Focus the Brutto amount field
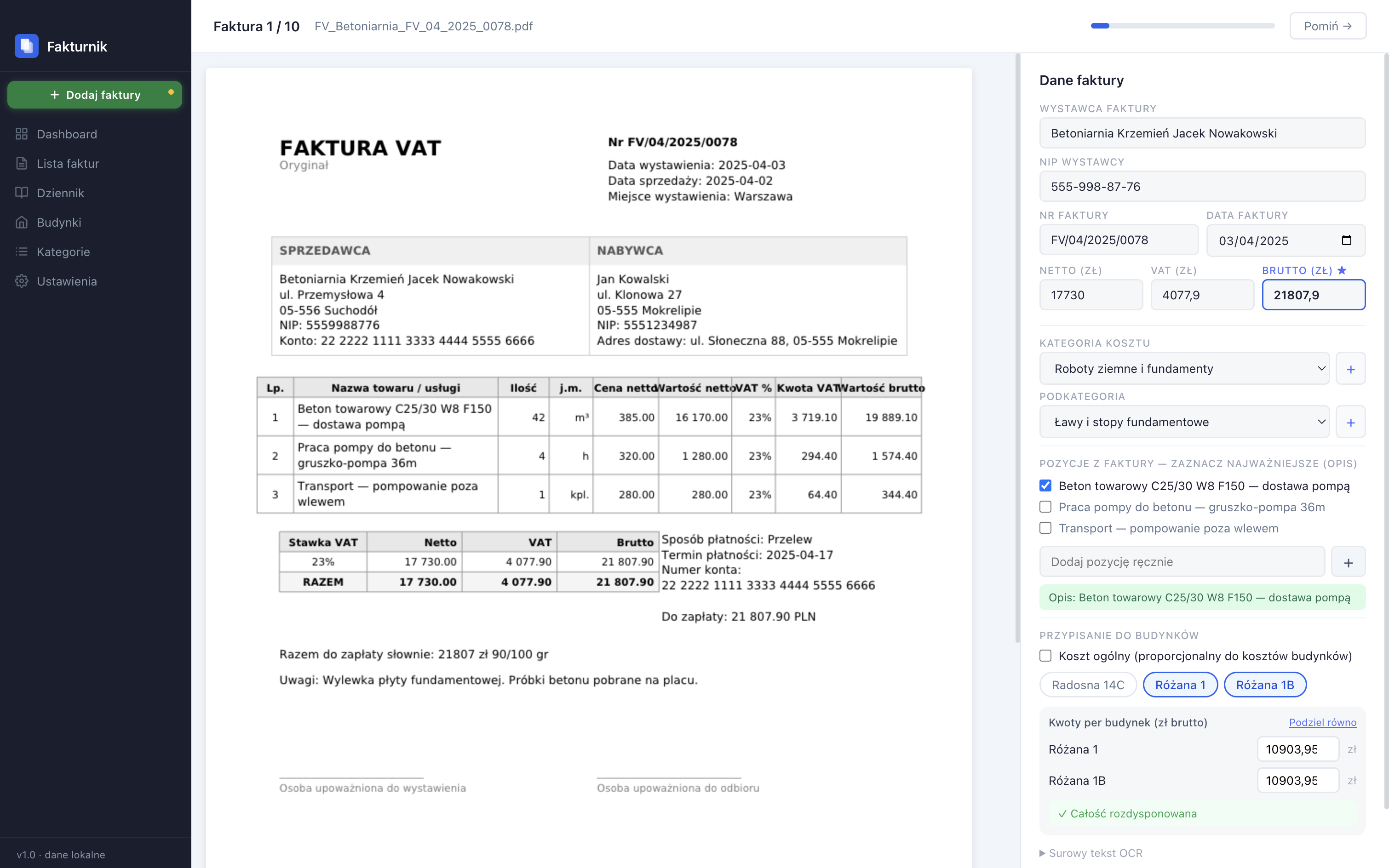The width and height of the screenshot is (1389, 868). pos(1313,295)
